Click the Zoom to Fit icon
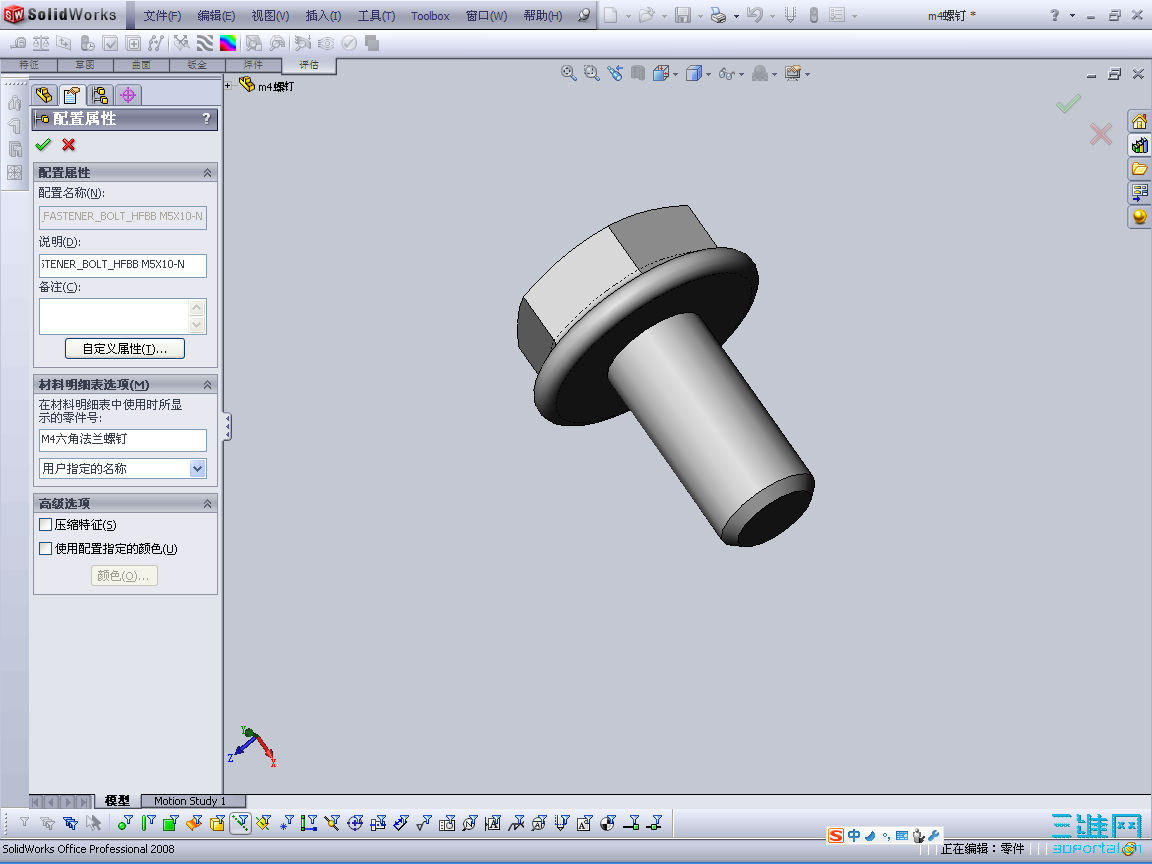Image resolution: width=1152 pixels, height=864 pixels. coord(568,73)
